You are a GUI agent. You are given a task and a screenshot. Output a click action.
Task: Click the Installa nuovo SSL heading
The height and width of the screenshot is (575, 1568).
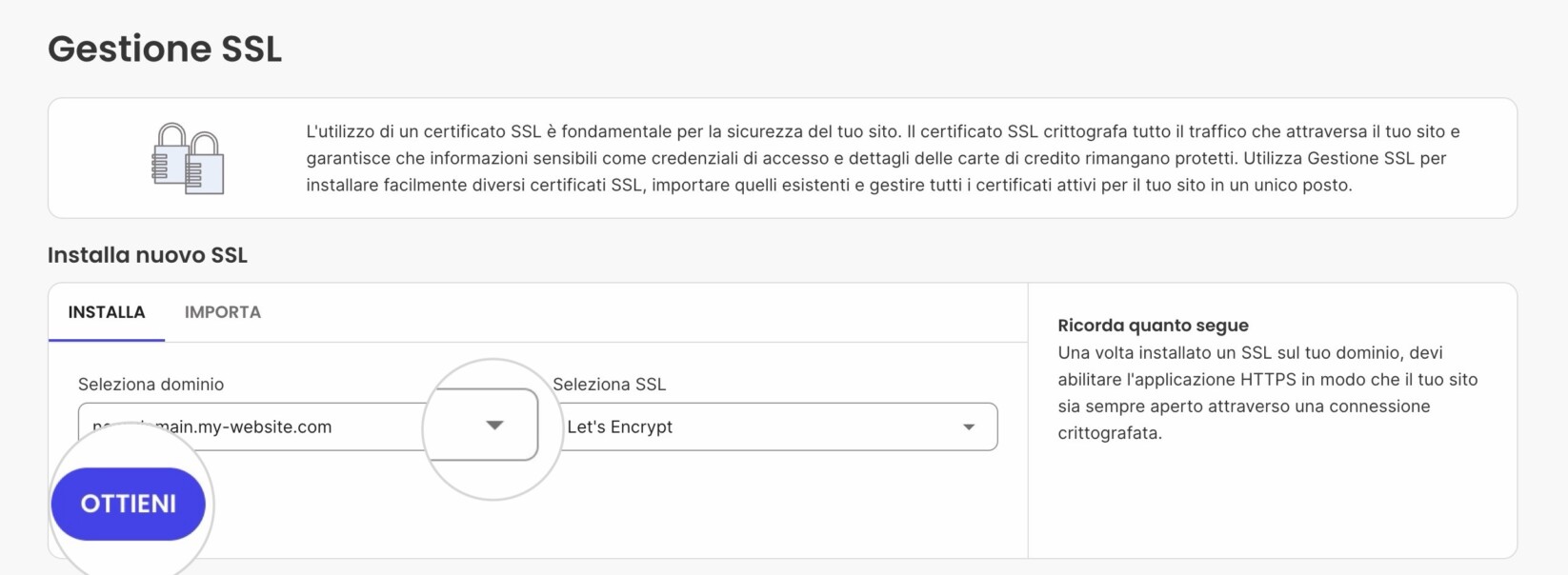coord(148,255)
